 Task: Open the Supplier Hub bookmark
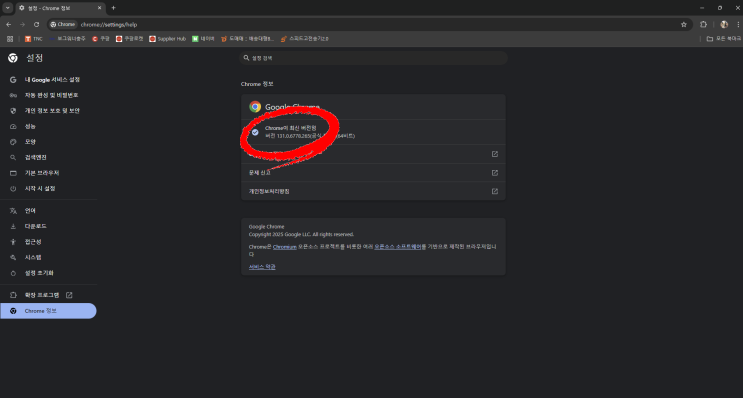pyautogui.click(x=167, y=39)
